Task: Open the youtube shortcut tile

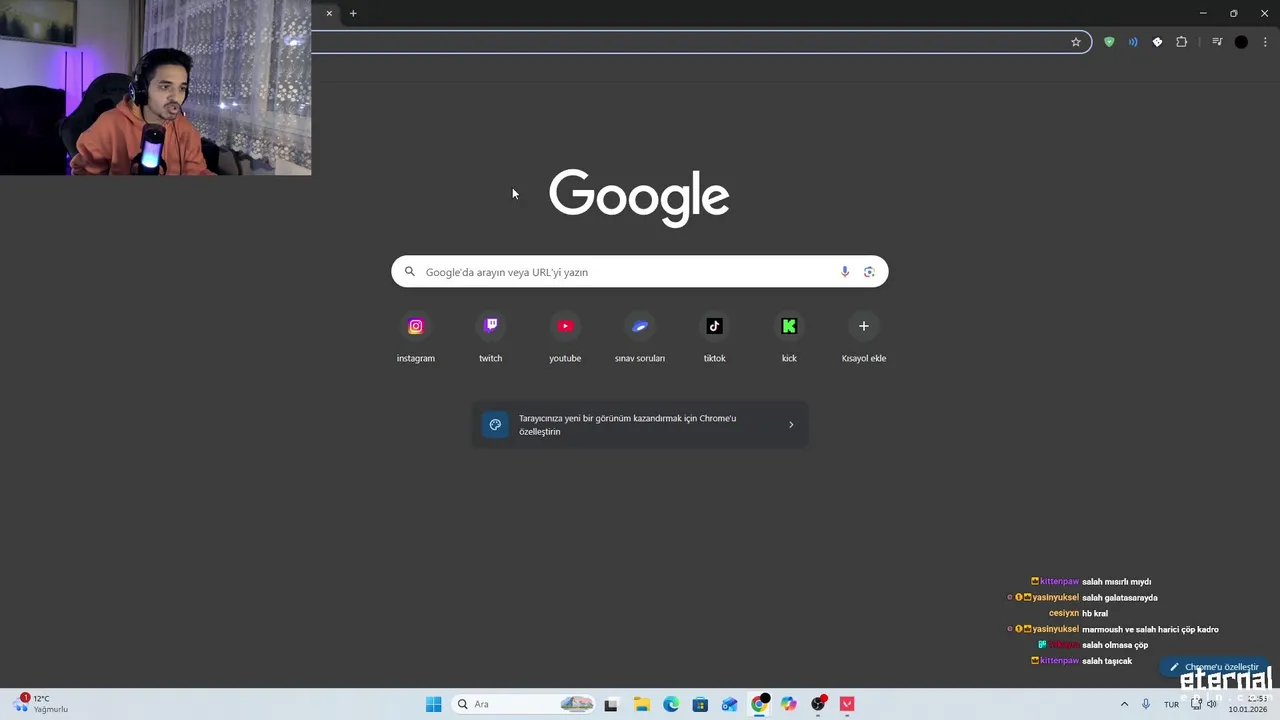Action: [x=565, y=337]
